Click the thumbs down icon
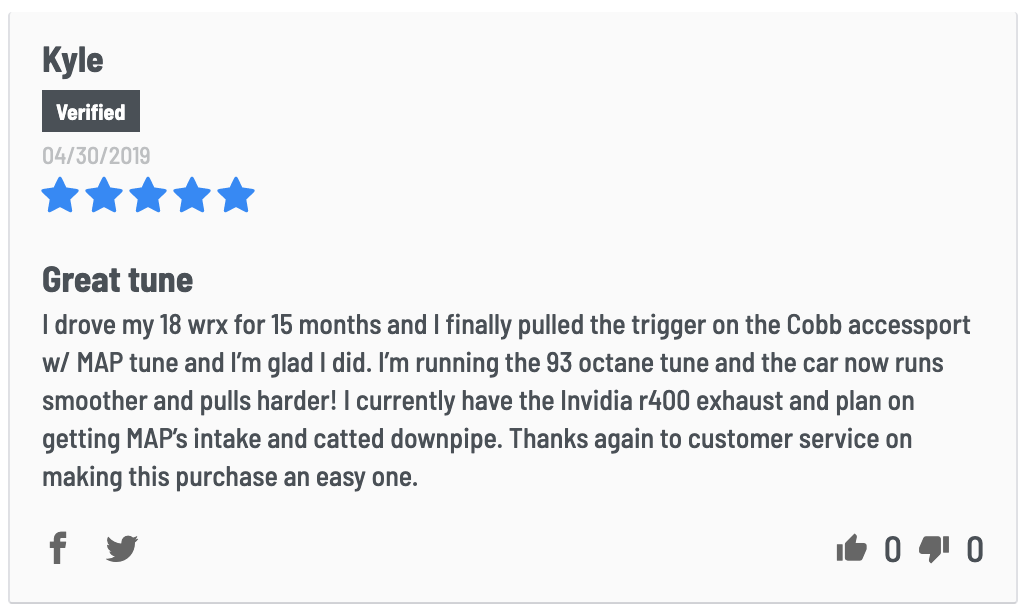Viewport: 1026px width, 608px height. (x=934, y=549)
